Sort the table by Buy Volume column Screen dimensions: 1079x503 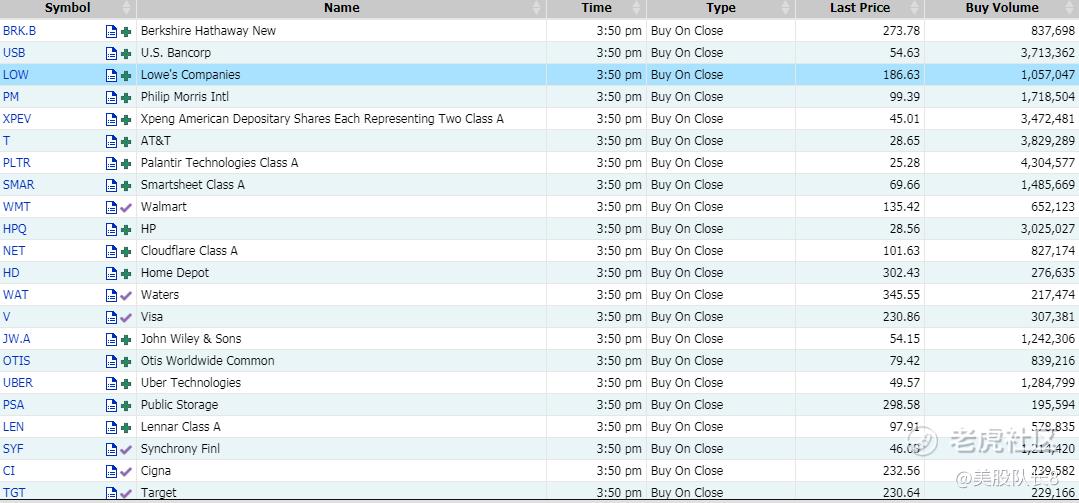tap(1001, 8)
